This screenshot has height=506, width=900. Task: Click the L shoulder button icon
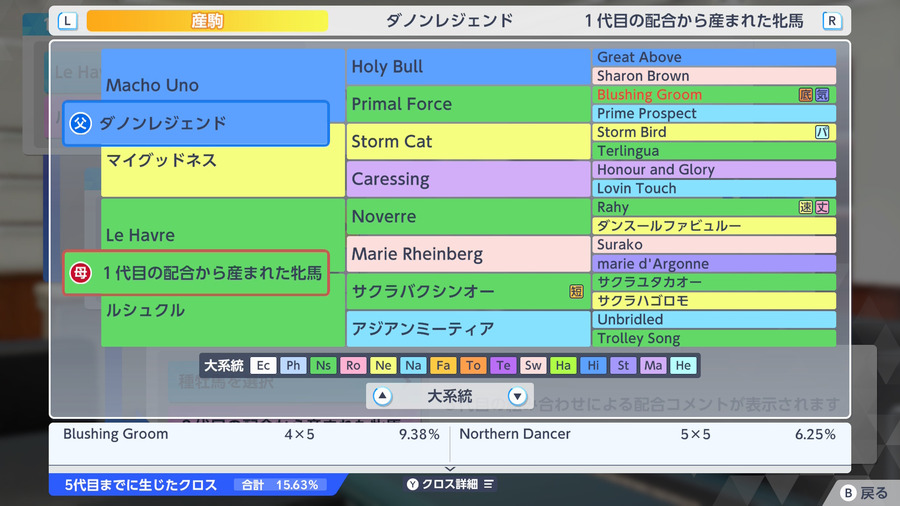(x=68, y=21)
